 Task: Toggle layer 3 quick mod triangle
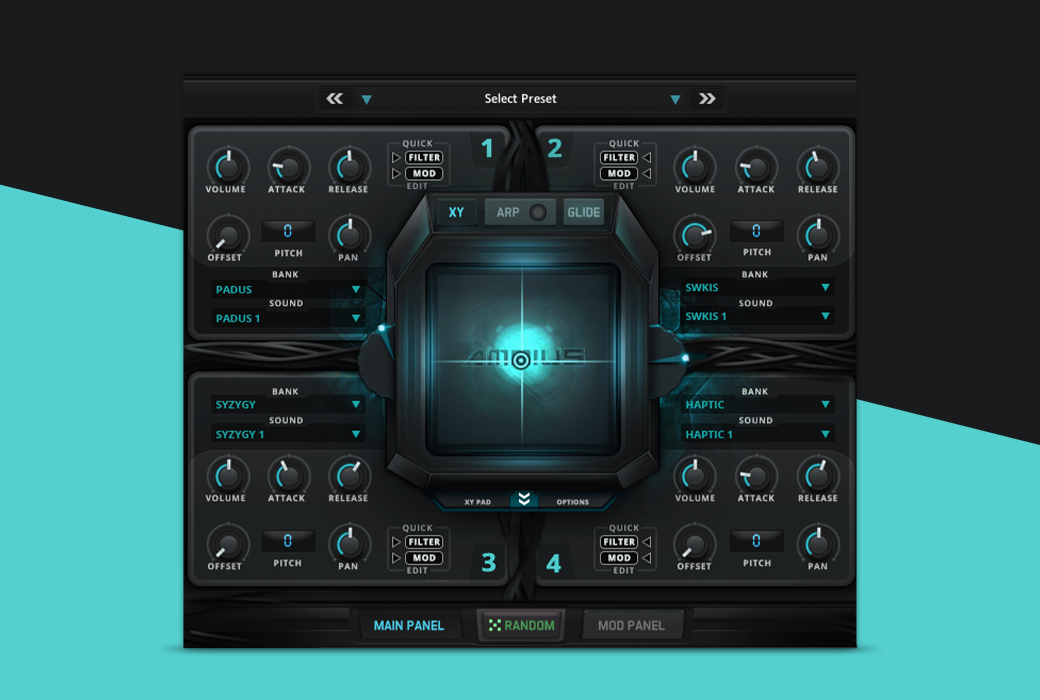(397, 558)
